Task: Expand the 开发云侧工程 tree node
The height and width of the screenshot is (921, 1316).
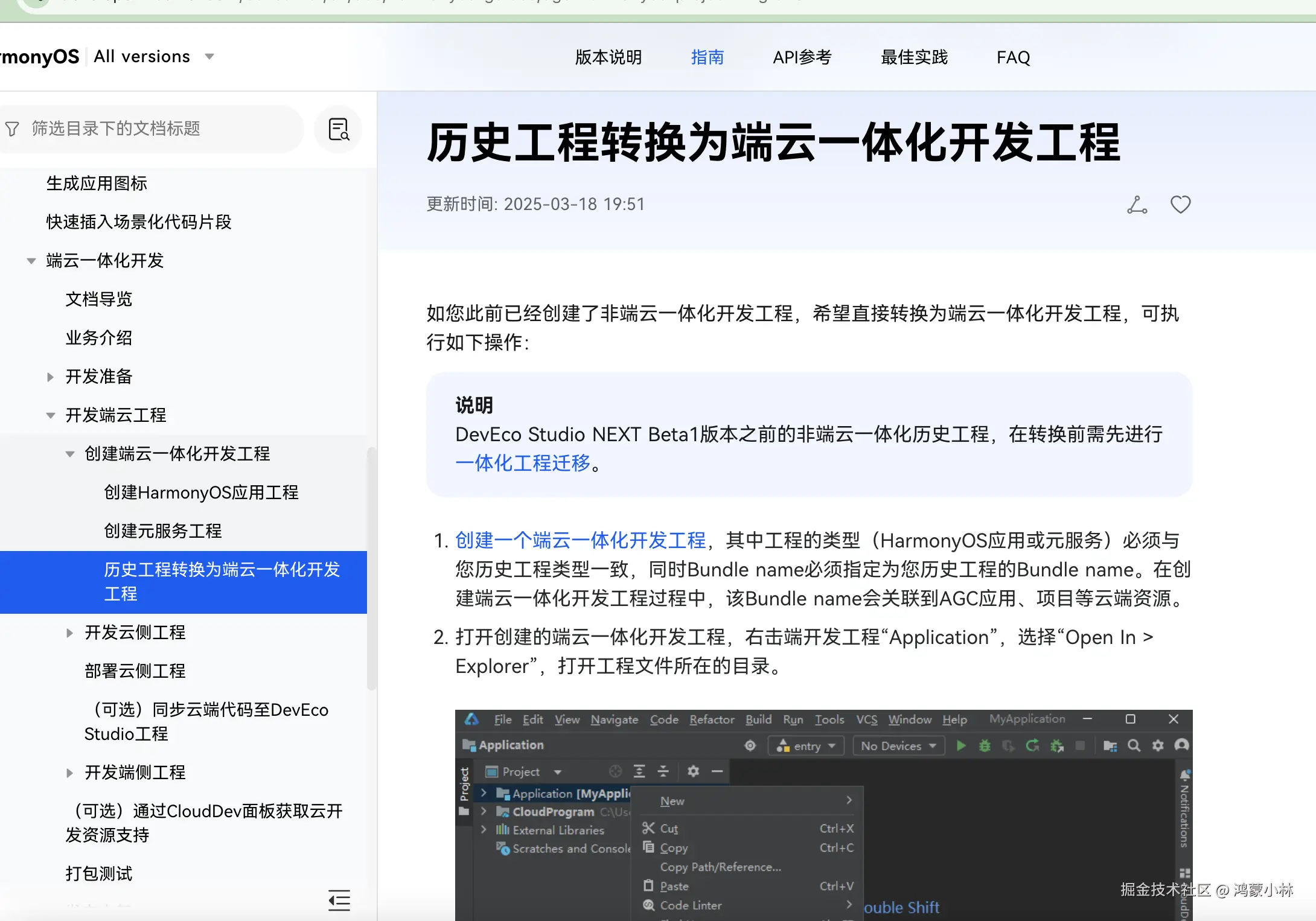Action: click(70, 633)
